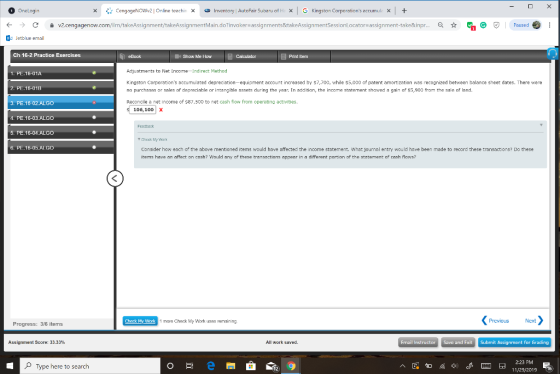Reload the current page
The image size is (560, 374).
coord(35,25)
